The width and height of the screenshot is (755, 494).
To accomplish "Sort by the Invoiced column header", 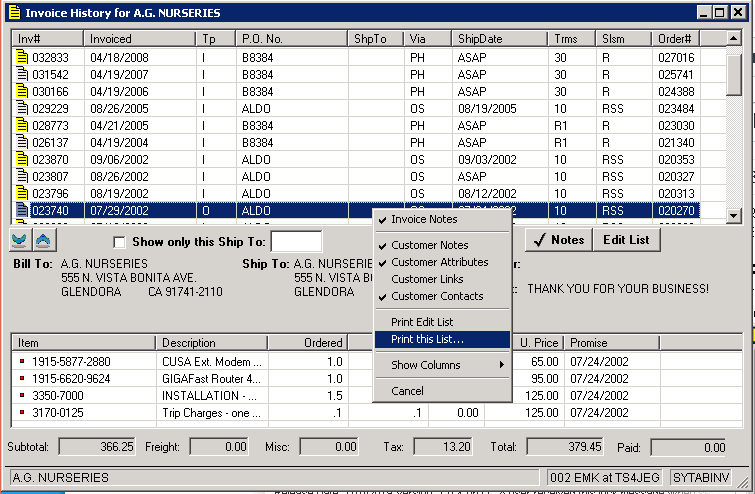I will [x=140, y=39].
